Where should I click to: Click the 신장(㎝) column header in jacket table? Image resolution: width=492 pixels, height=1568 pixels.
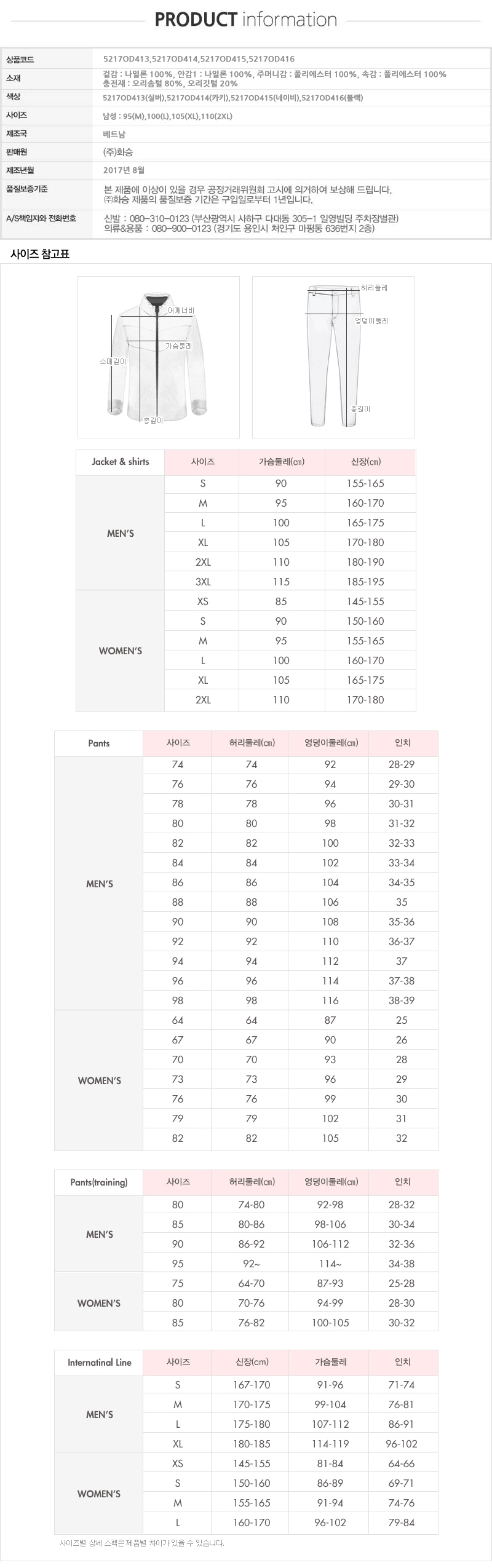point(365,462)
